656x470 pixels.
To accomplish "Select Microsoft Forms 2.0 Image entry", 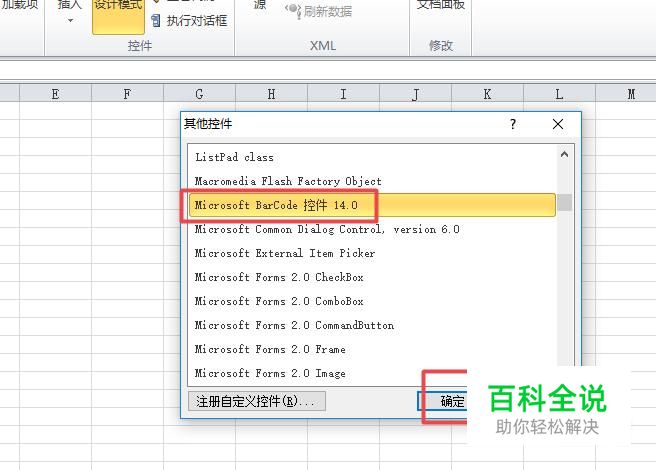I will click(x=372, y=373).
